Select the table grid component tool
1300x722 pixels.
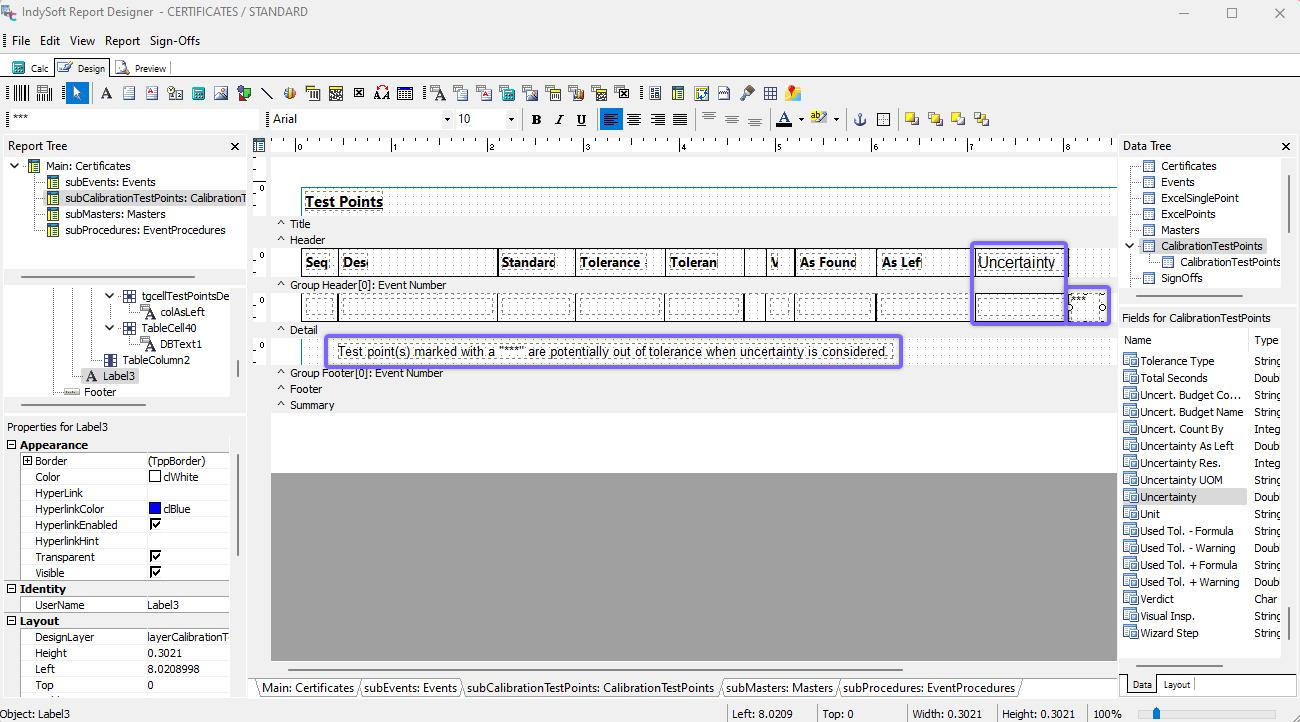pyautogui.click(x=770, y=93)
